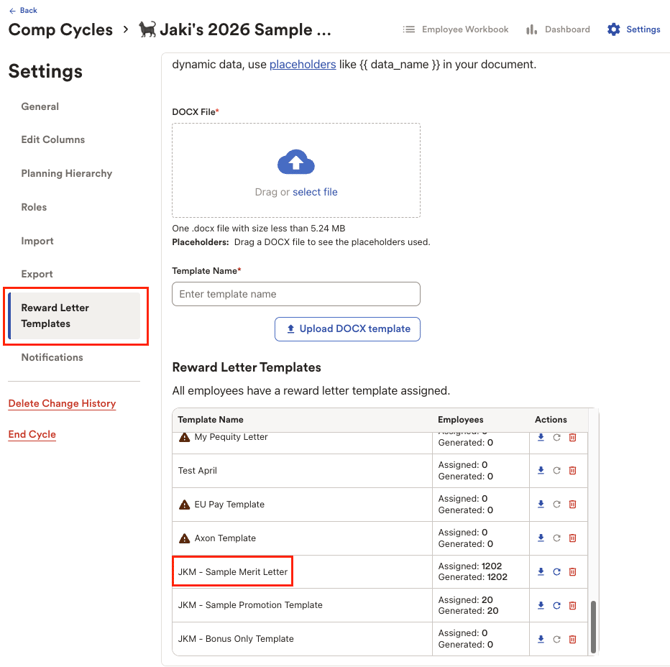Regenerate JKM - Sample Promotion Template letters
The height and width of the screenshot is (667, 670).
pyautogui.click(x=556, y=605)
